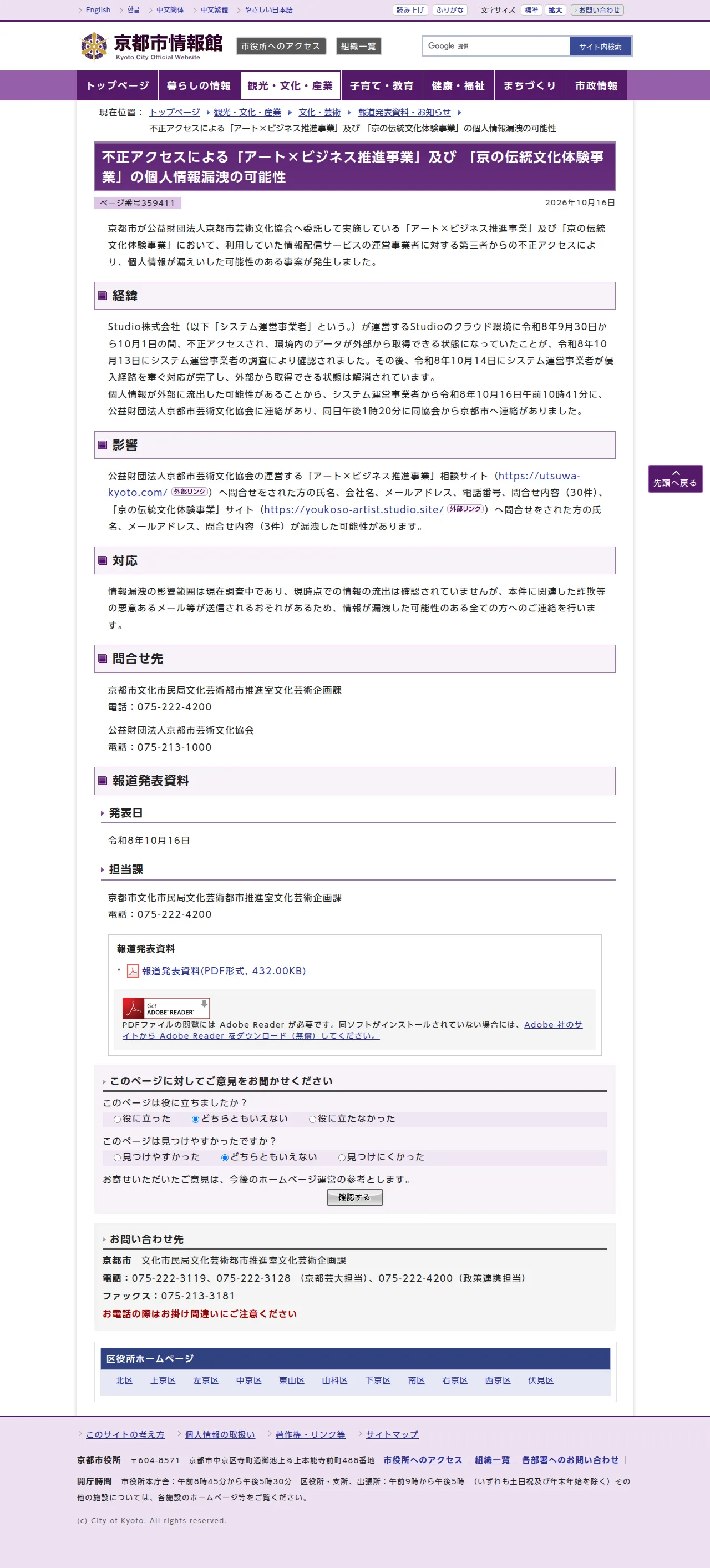Click the 読み上げ button

point(410,10)
